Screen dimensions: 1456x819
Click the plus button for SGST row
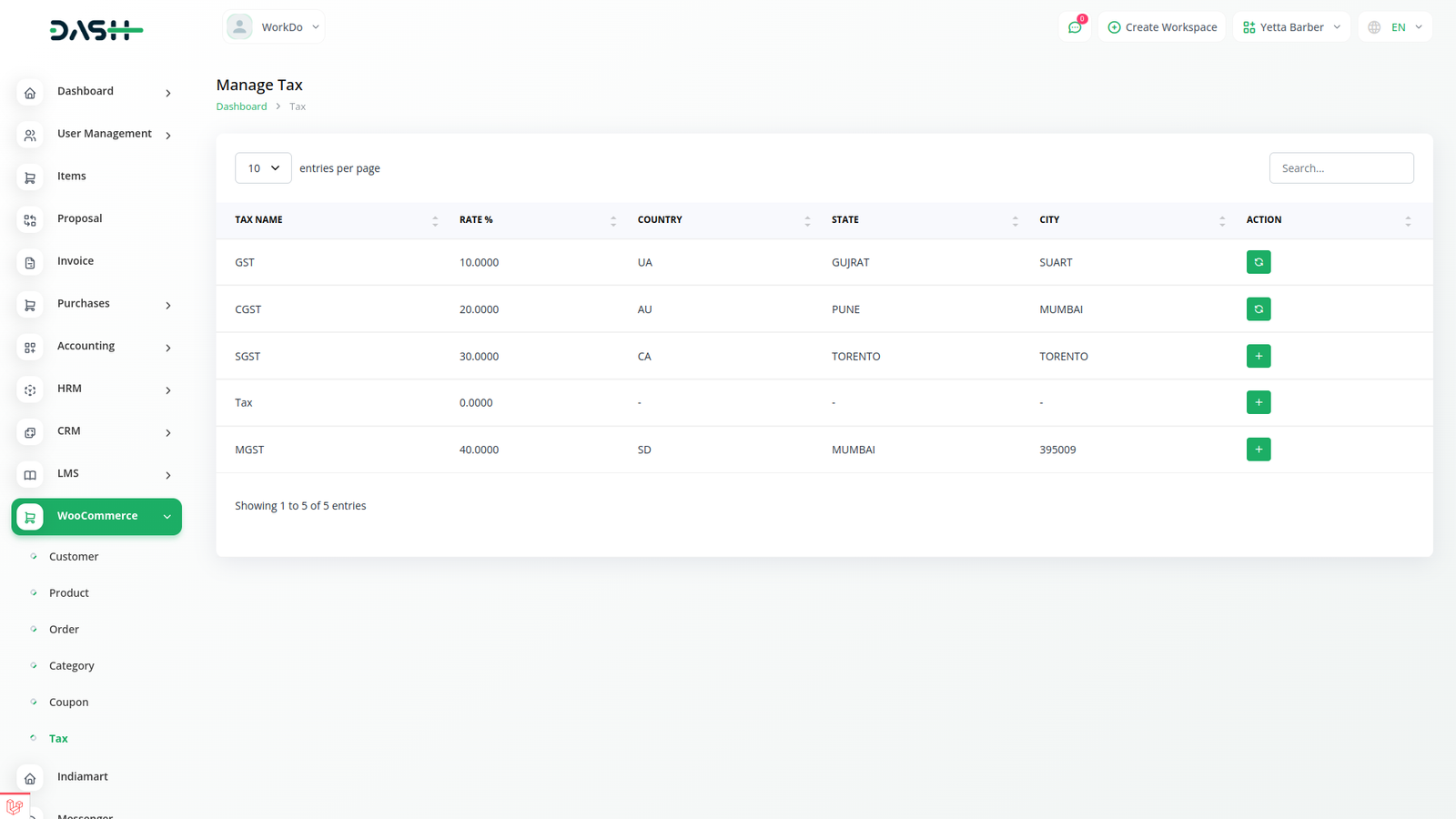coord(1259,356)
